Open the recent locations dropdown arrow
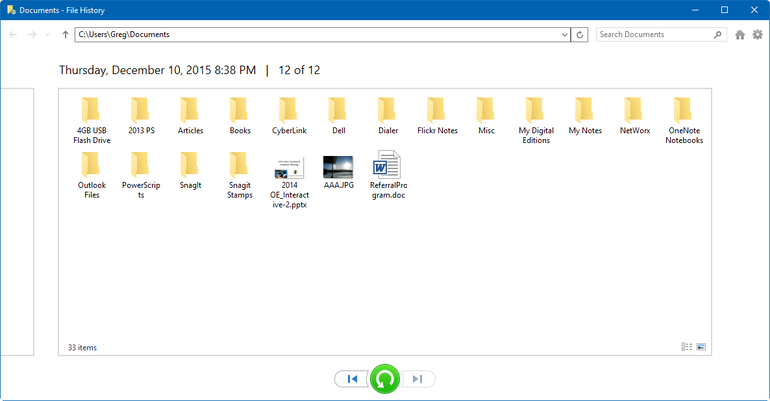This screenshot has width=770, height=401. click(48, 35)
